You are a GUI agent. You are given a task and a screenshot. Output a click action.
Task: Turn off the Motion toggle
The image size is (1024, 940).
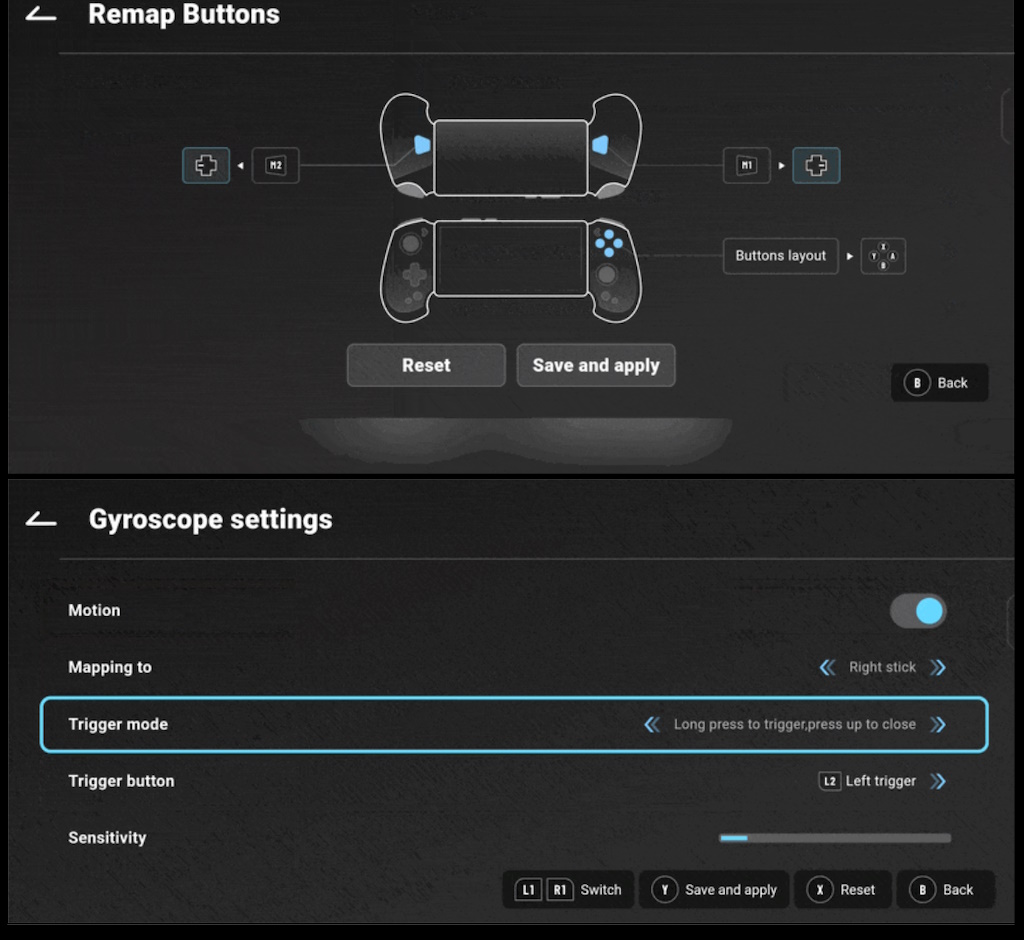click(918, 611)
